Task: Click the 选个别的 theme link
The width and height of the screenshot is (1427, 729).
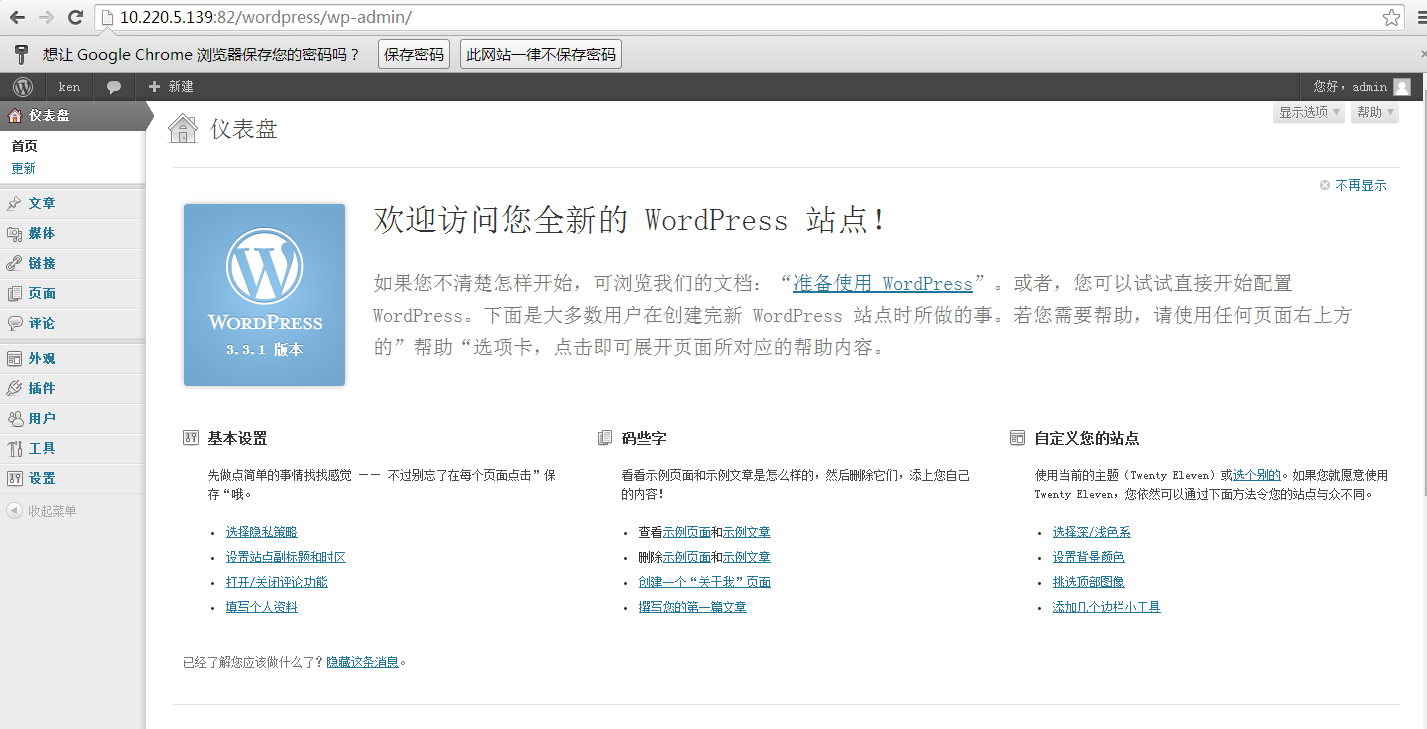Action: pyautogui.click(x=1257, y=475)
